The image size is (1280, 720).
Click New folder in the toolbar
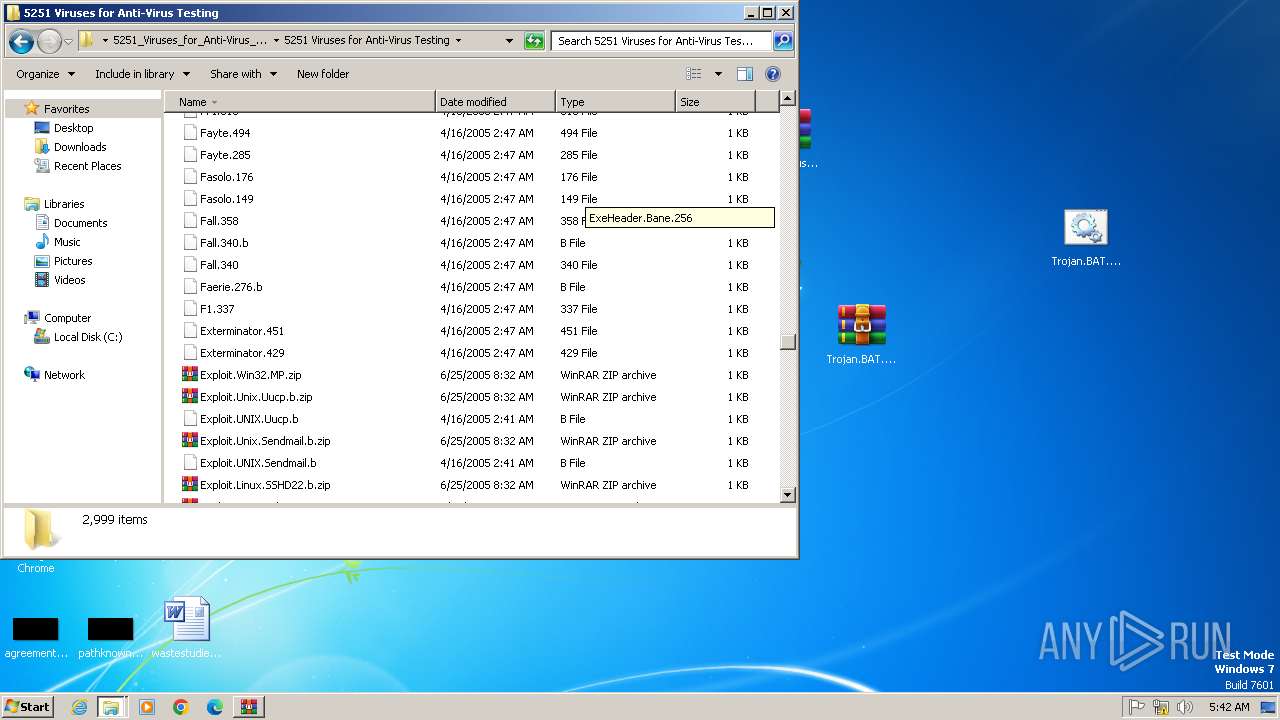tap(323, 74)
